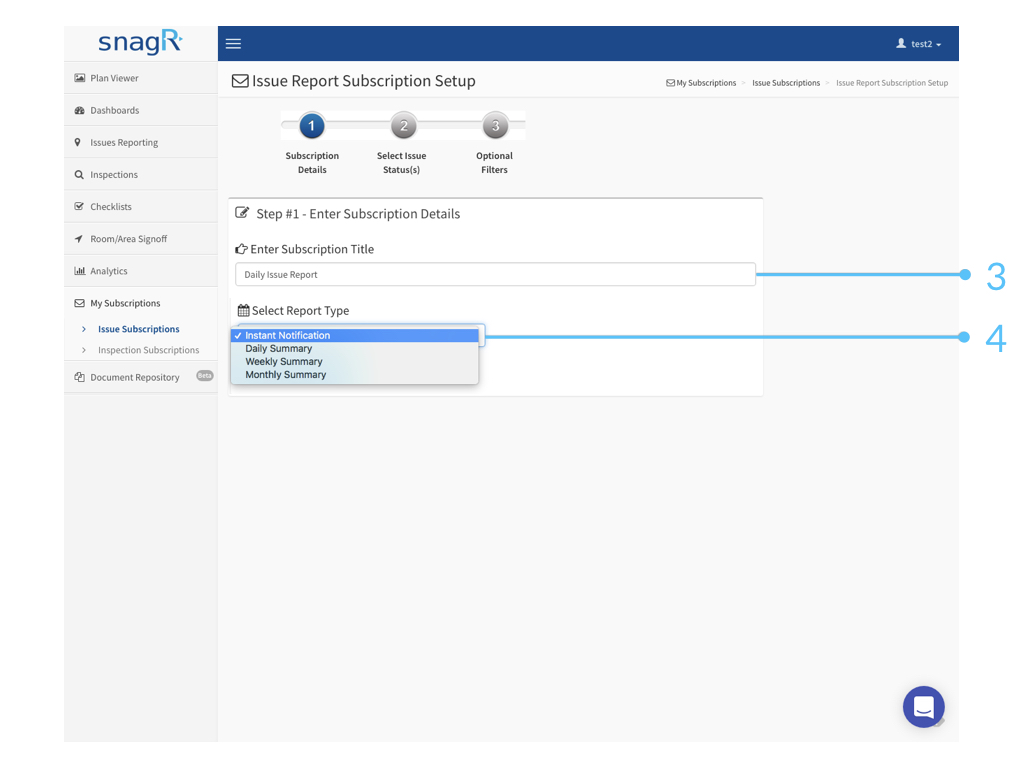Viewport: 1024px width, 768px height.
Task: Click the My Subscriptions envelope icon in the sidebar
Action: [x=80, y=303]
